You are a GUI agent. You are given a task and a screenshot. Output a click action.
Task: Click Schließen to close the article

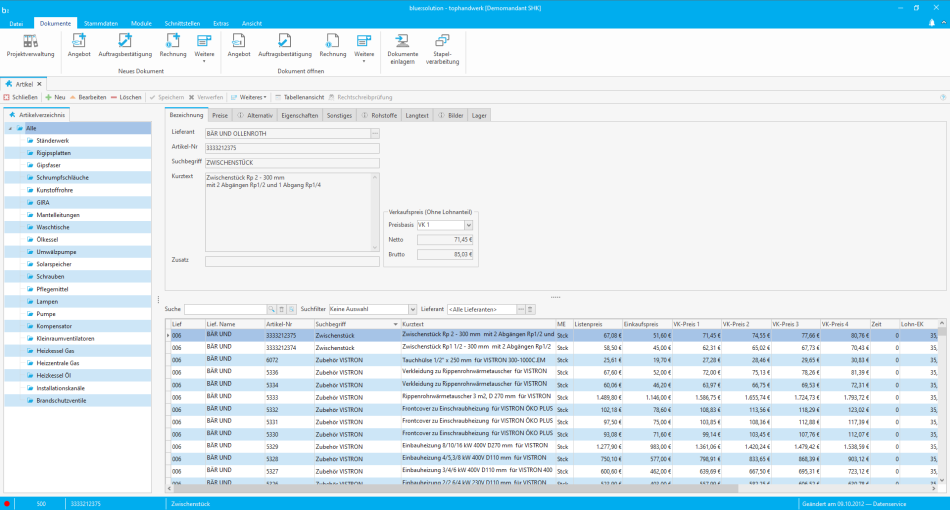21,97
